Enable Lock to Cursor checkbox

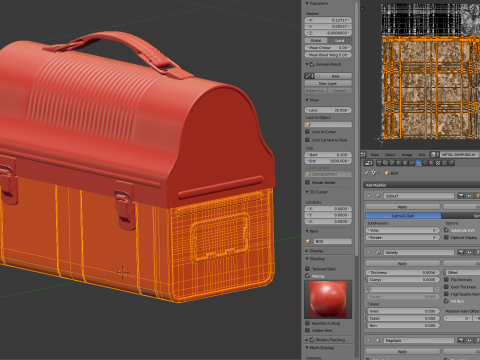click(307, 131)
